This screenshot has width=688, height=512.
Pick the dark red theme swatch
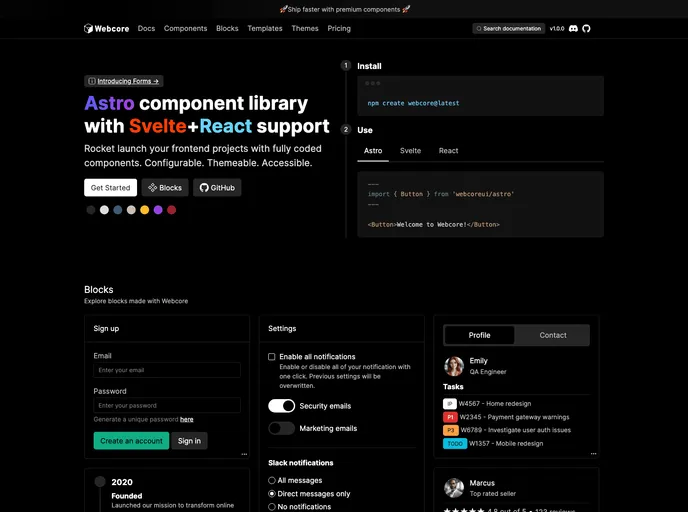(x=172, y=210)
